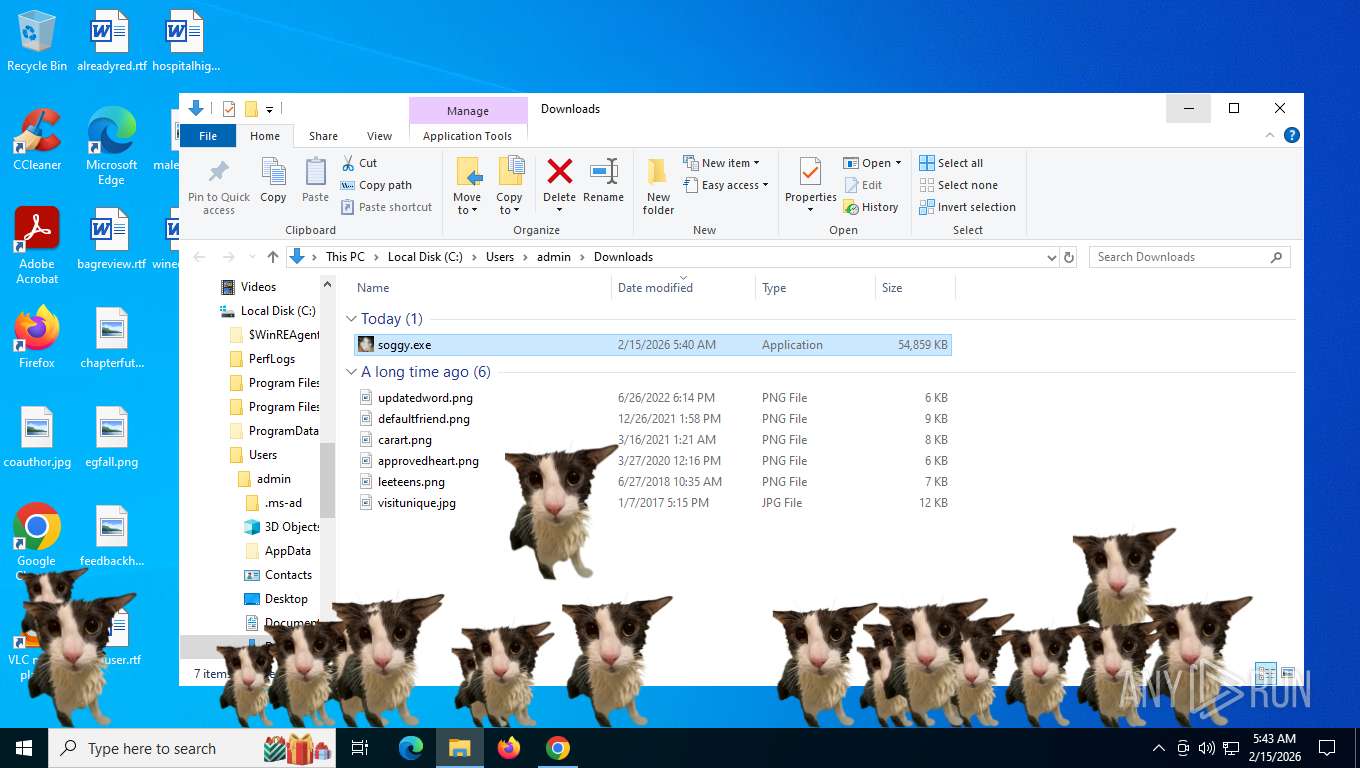Click the Manage contextual tab
This screenshot has width=1360, height=768.
point(468,111)
